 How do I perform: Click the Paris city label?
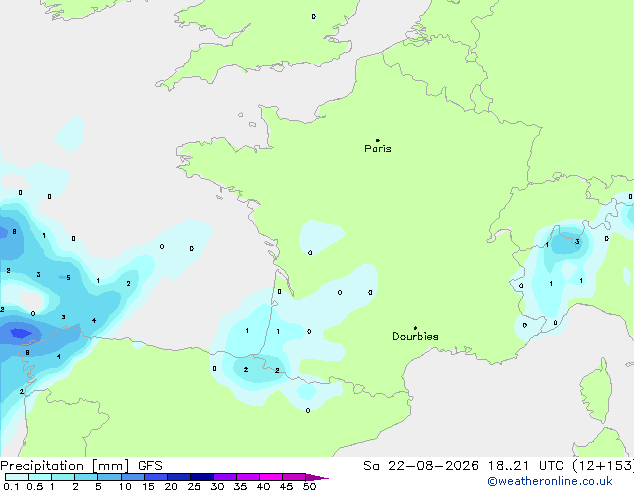(x=378, y=149)
